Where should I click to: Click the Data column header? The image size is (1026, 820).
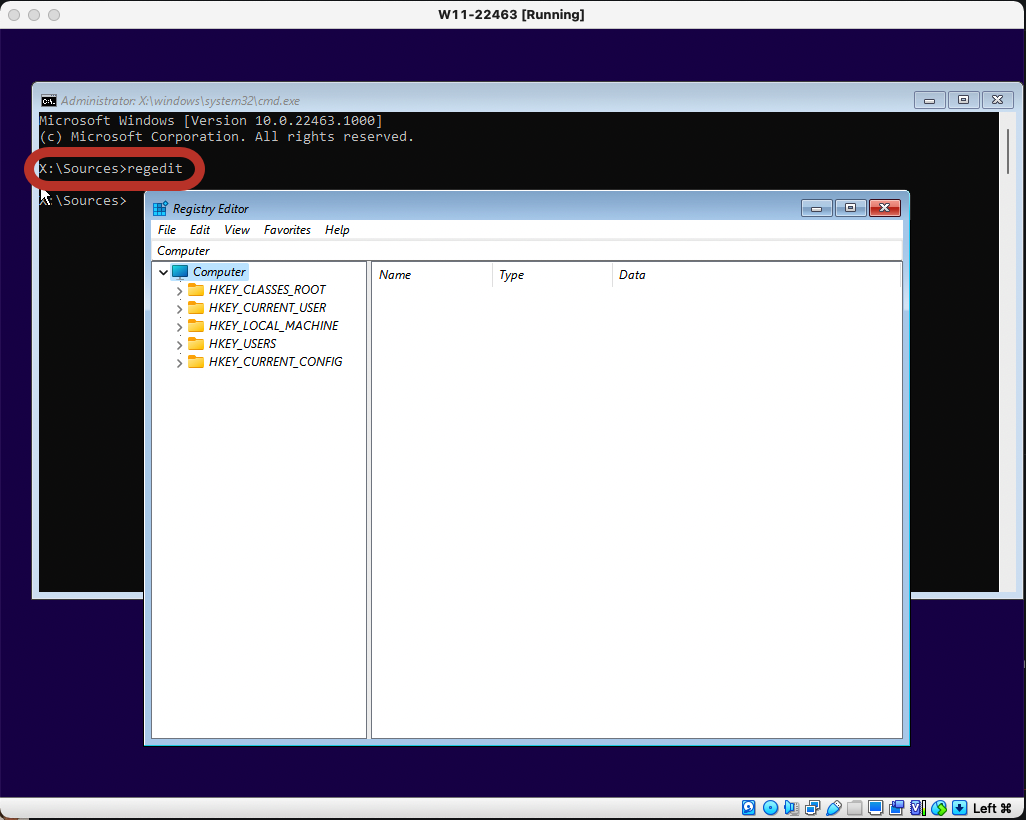756,275
